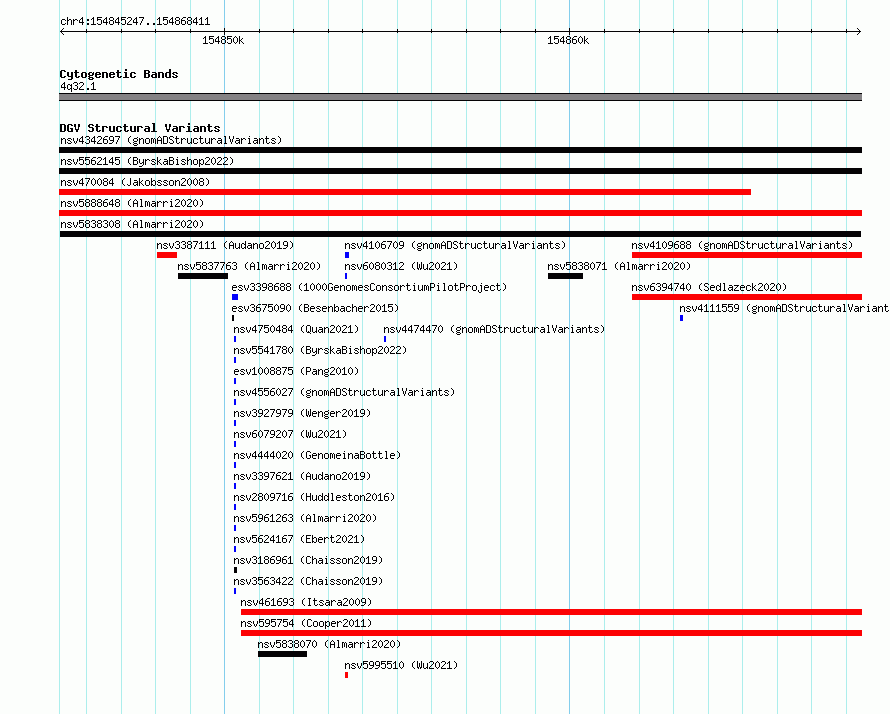
Task: Select the nsv5562145 ByrskaBishop2022 variant label
Action: pos(147,161)
